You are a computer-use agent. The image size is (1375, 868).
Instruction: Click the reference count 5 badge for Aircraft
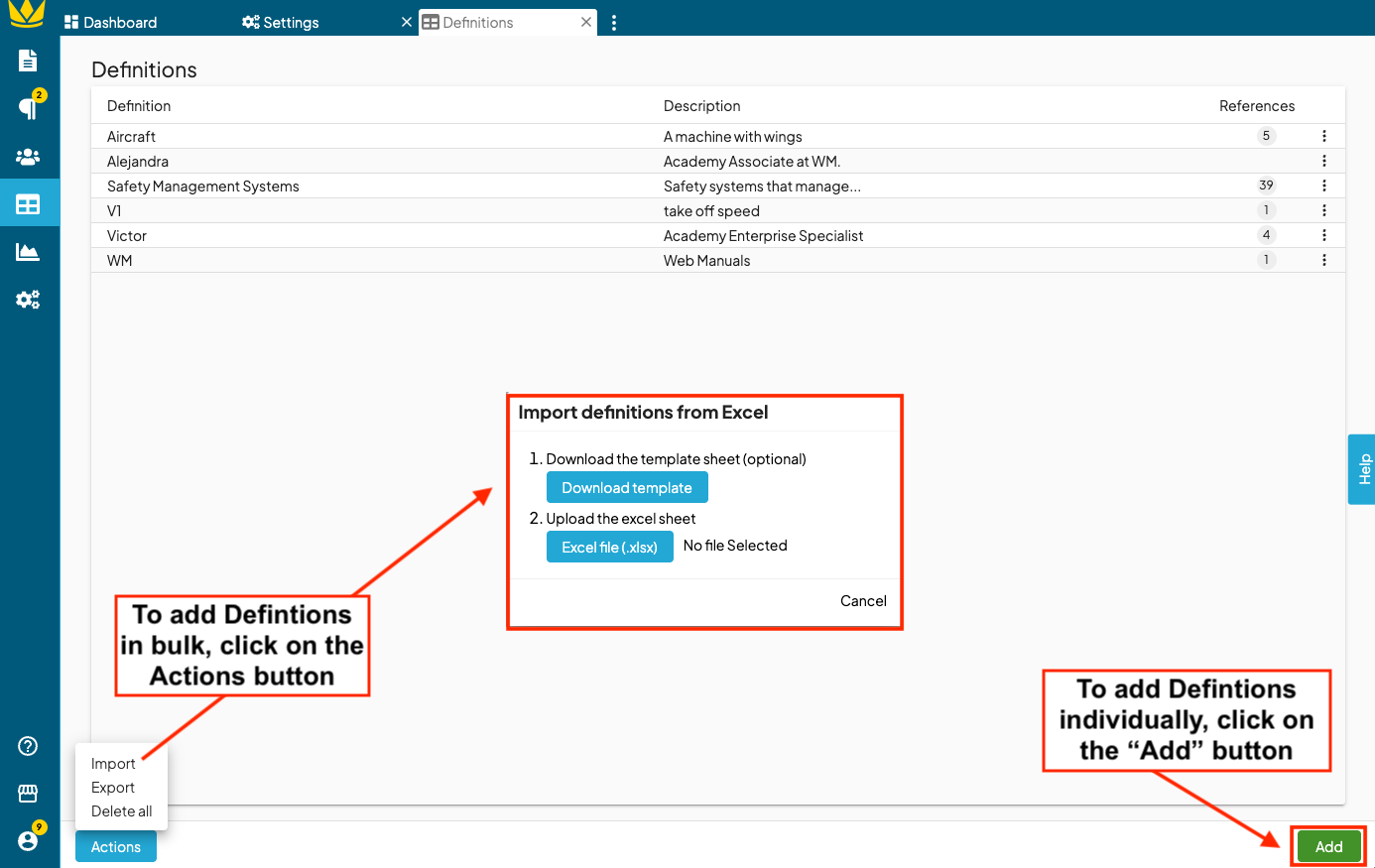[1266, 136]
